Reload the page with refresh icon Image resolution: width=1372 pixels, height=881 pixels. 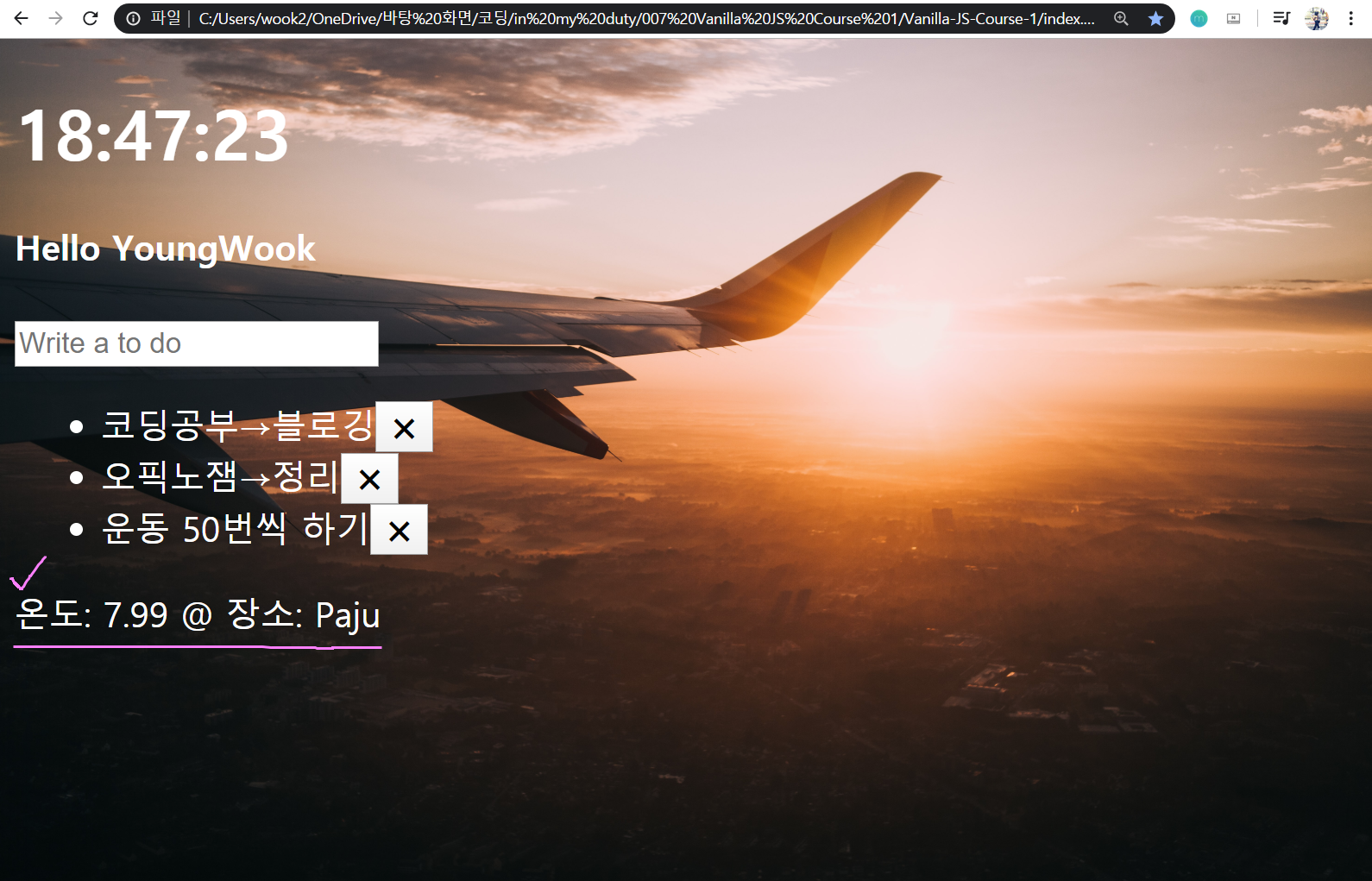[91, 18]
